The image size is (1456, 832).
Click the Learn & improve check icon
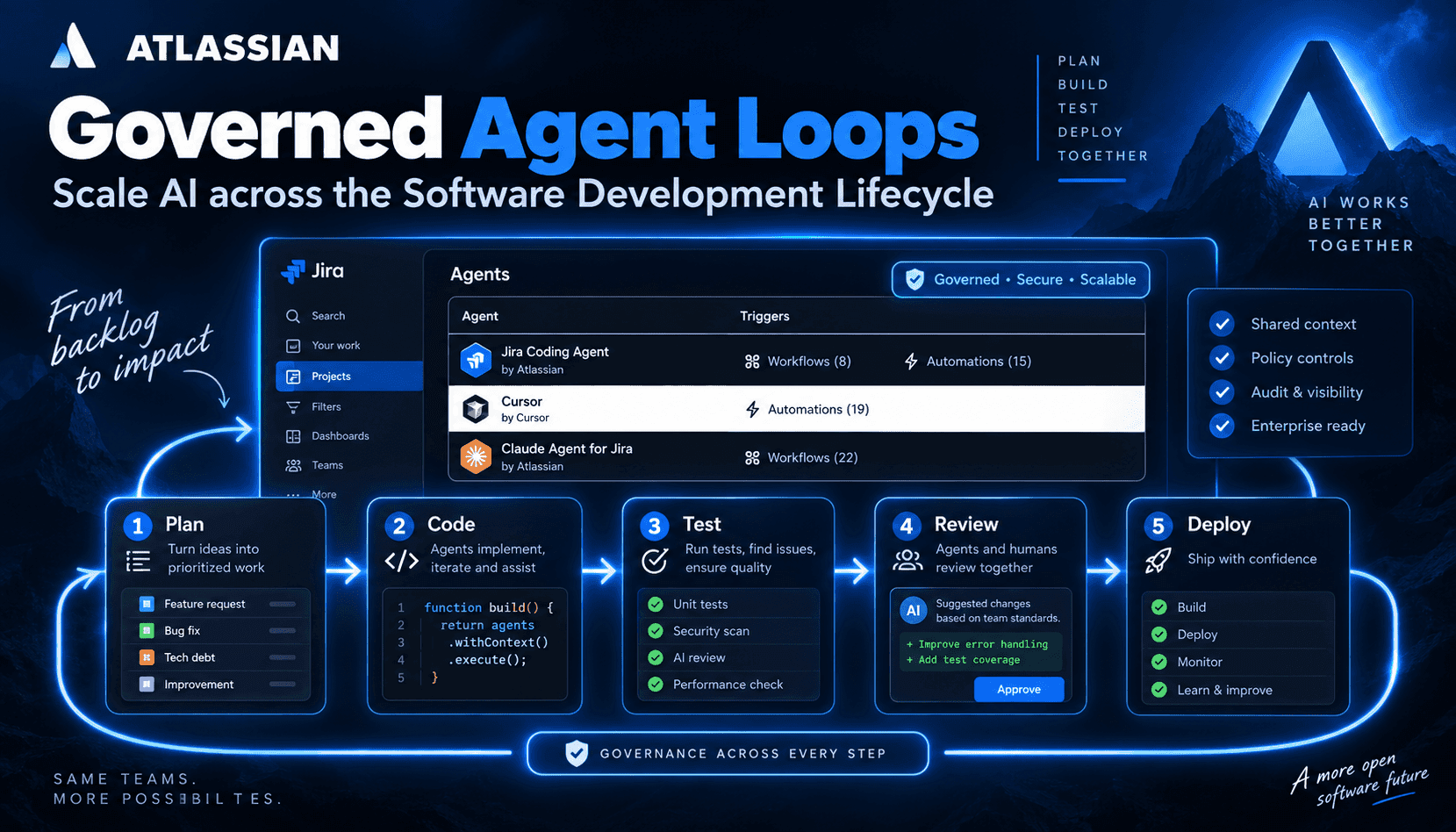click(1159, 690)
